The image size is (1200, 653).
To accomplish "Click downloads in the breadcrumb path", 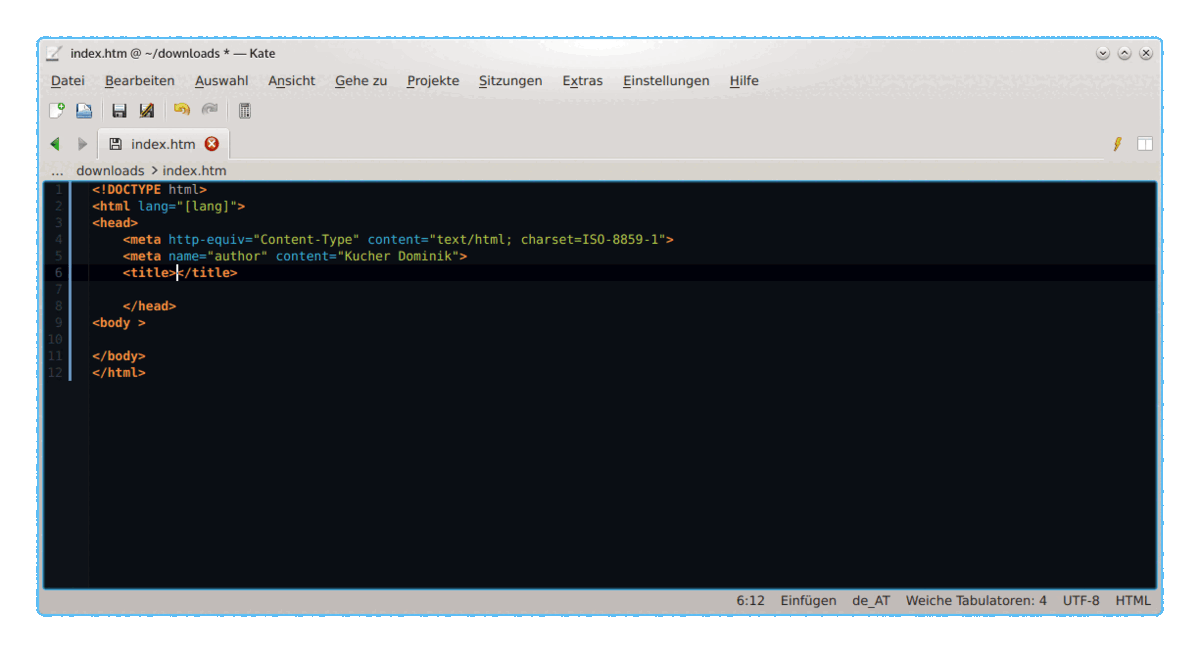I will point(110,171).
